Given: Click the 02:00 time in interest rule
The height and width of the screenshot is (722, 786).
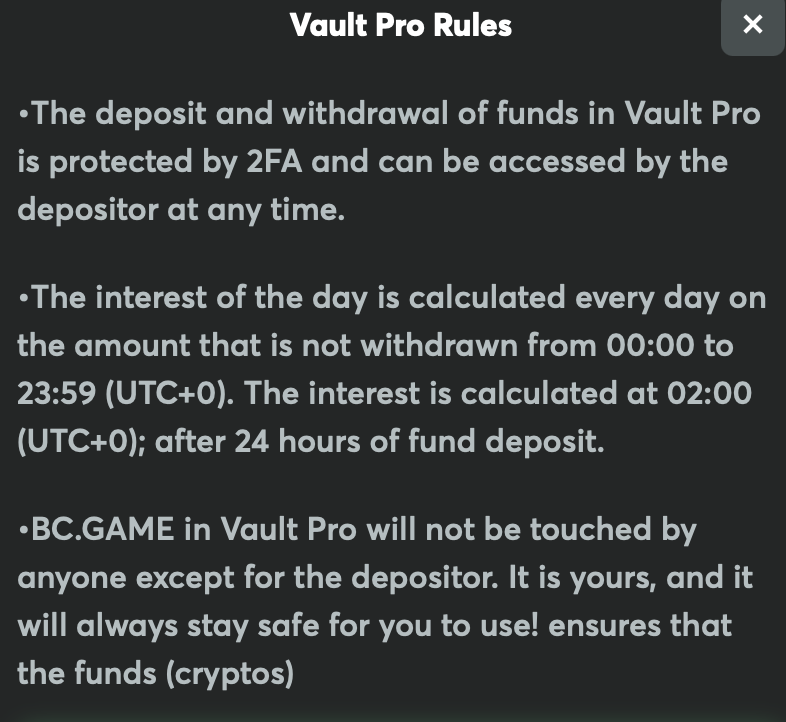Looking at the screenshot, I should tap(709, 393).
